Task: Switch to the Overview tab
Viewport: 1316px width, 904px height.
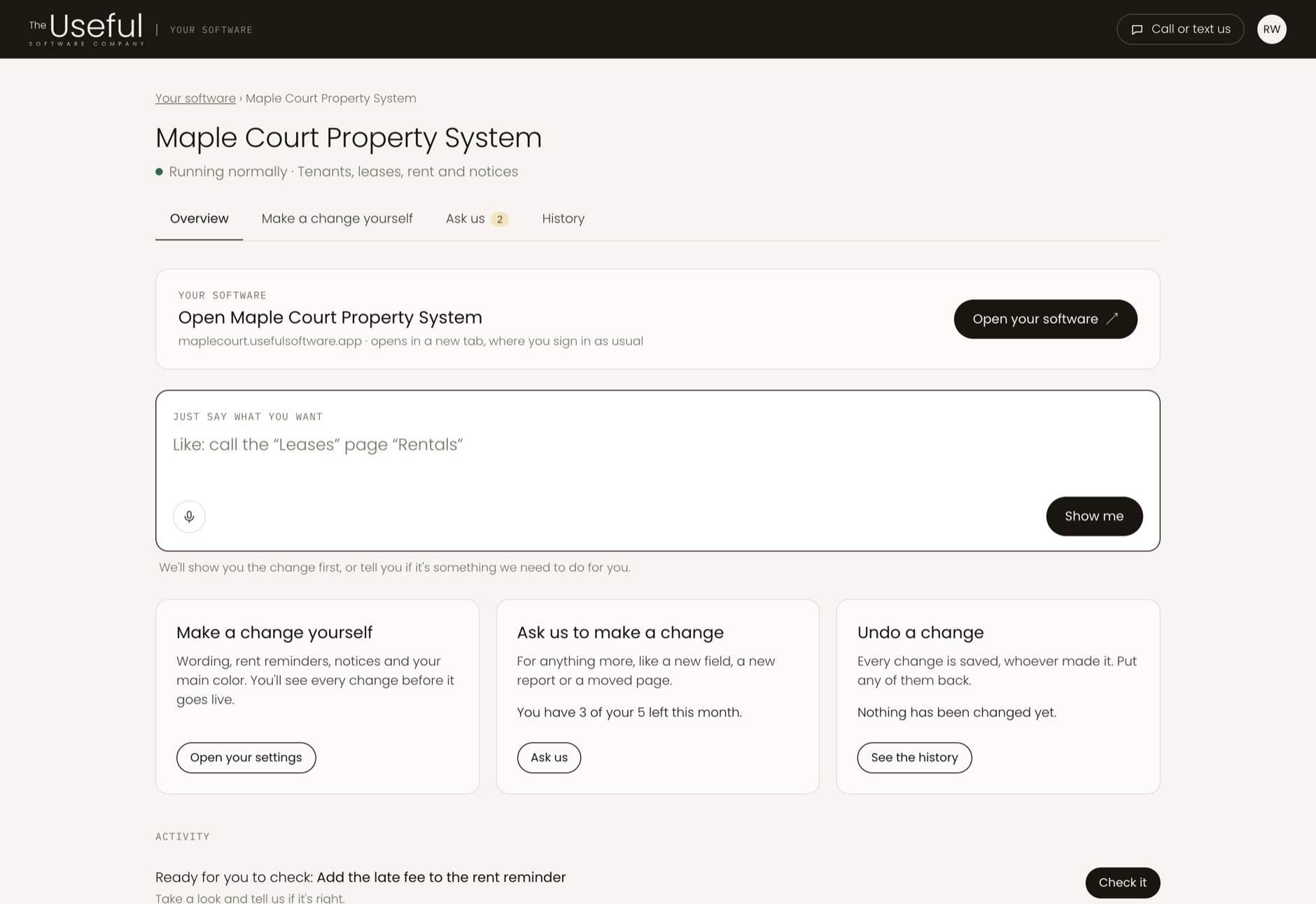Action: [199, 218]
